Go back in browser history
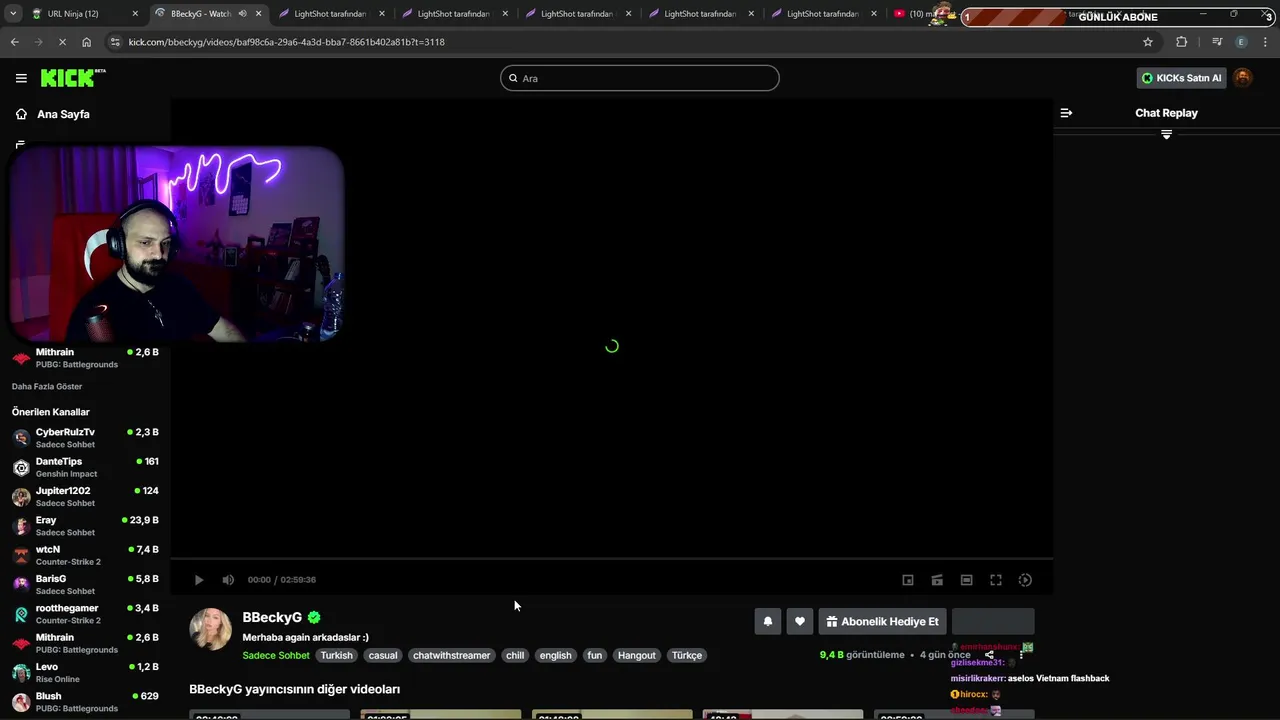The width and height of the screenshot is (1280, 720). (x=14, y=42)
